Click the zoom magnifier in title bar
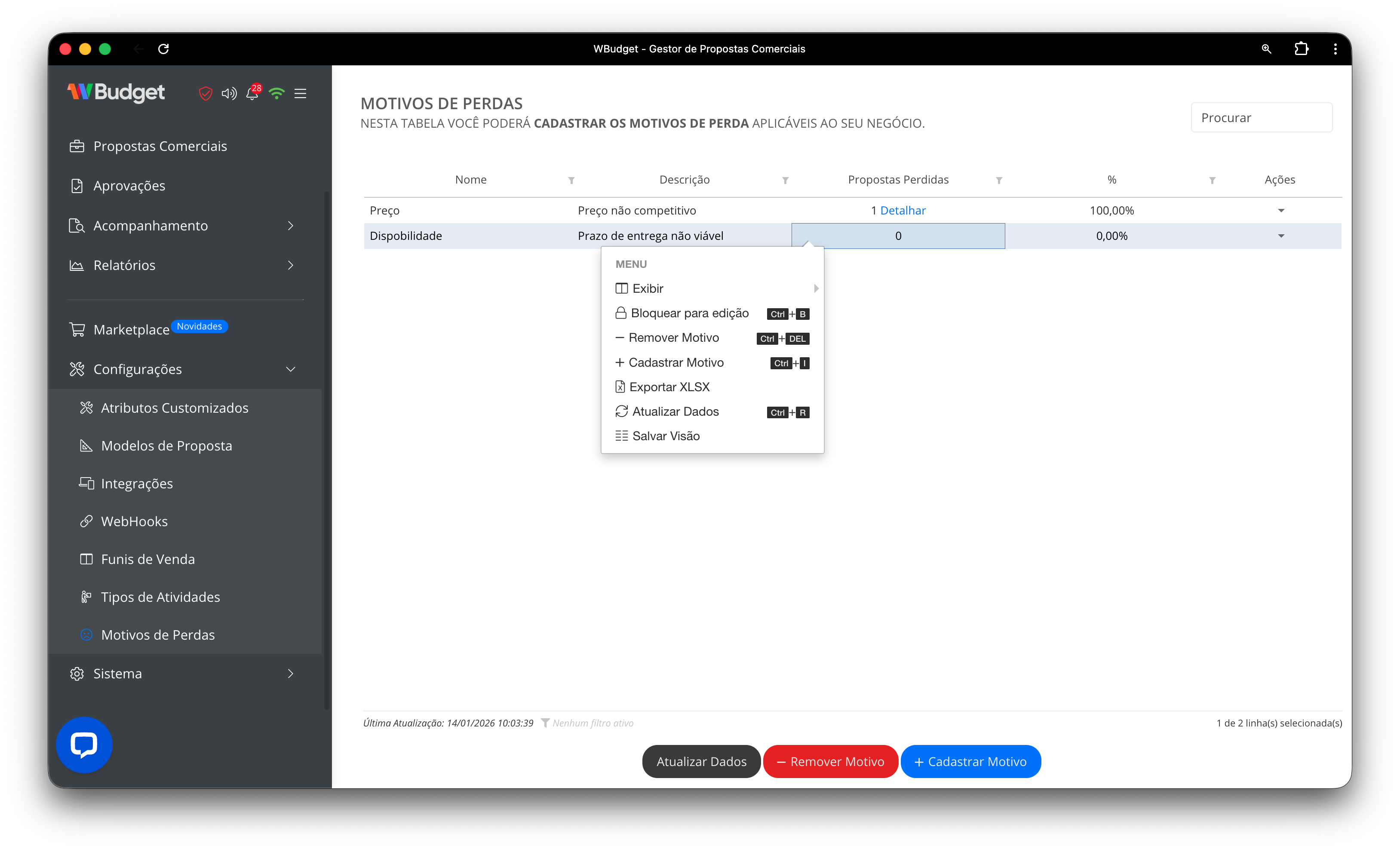1400x852 pixels. pos(1266,49)
